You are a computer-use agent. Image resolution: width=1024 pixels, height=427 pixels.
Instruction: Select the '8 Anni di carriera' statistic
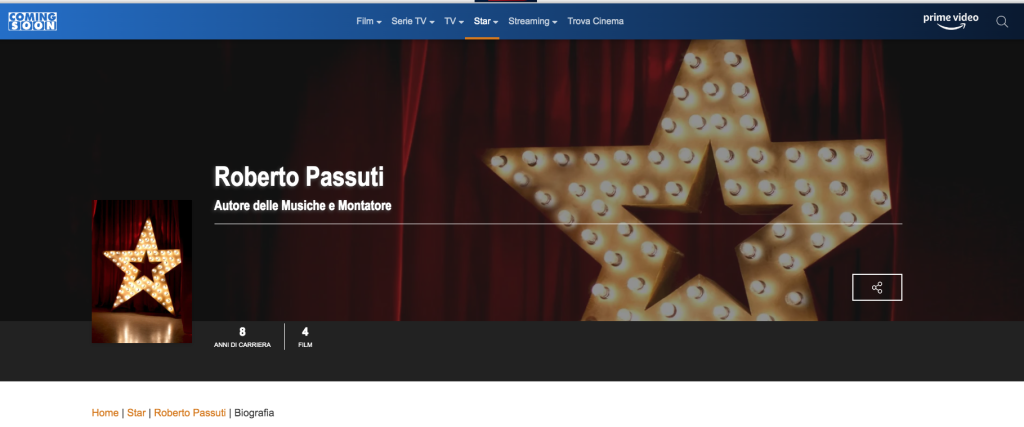pos(242,337)
